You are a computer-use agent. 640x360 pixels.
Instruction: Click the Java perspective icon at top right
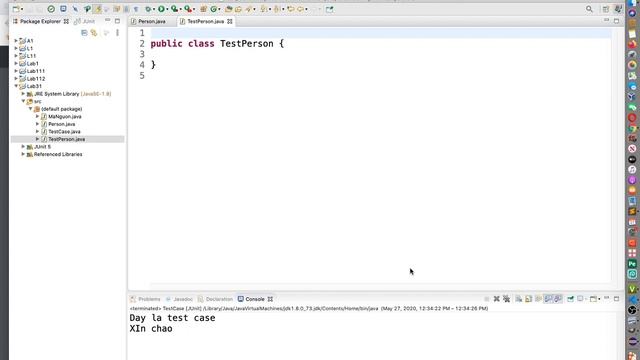click(x=618, y=9)
